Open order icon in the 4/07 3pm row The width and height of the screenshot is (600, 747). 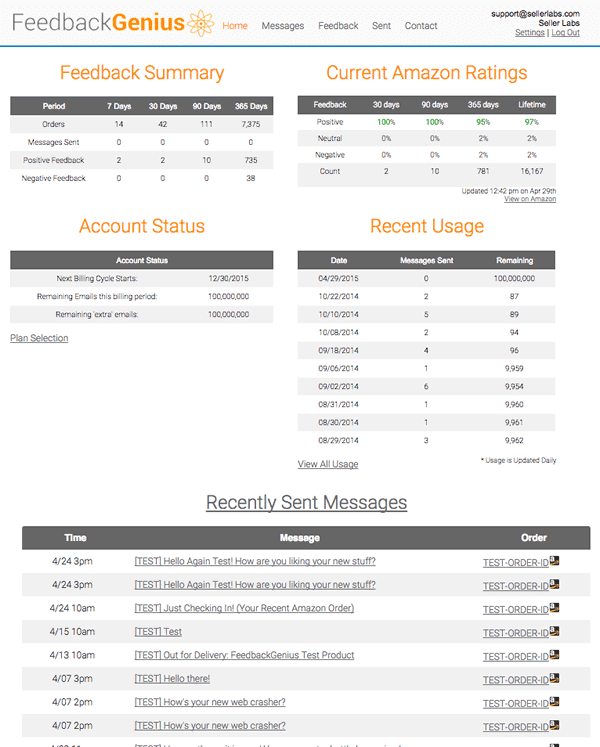point(554,678)
